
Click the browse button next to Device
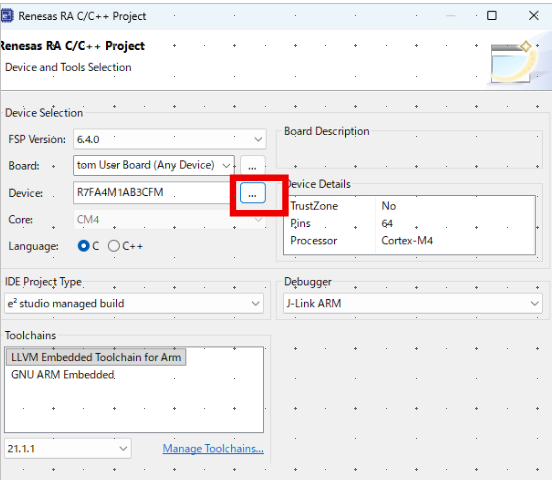[252, 193]
